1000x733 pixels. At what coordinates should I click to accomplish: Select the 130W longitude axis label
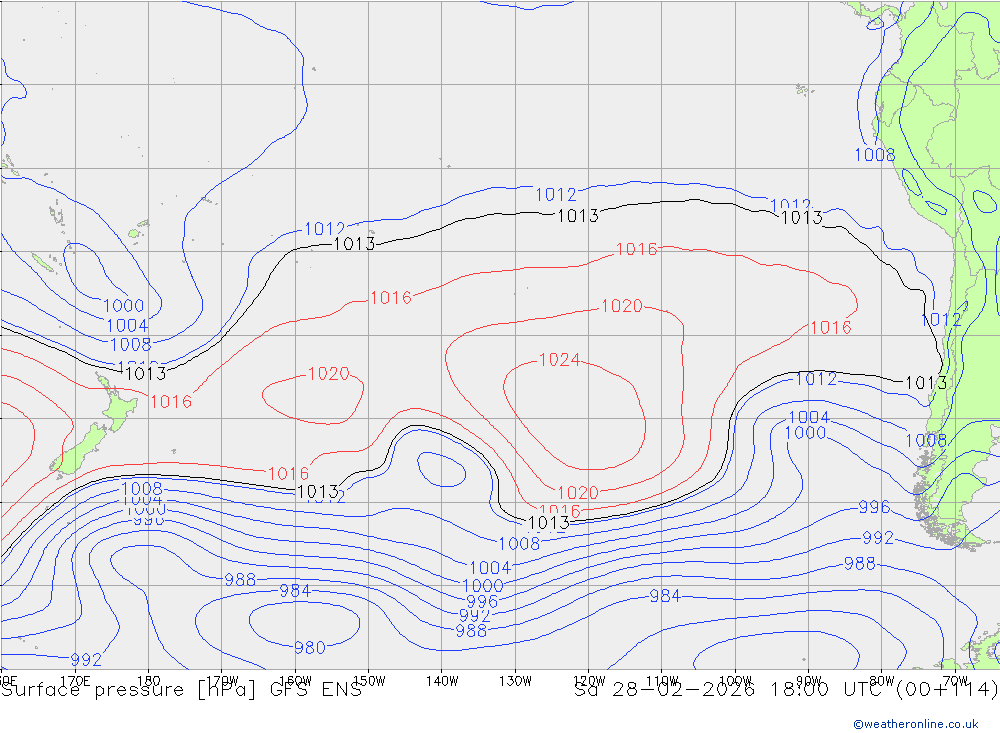click(x=515, y=681)
